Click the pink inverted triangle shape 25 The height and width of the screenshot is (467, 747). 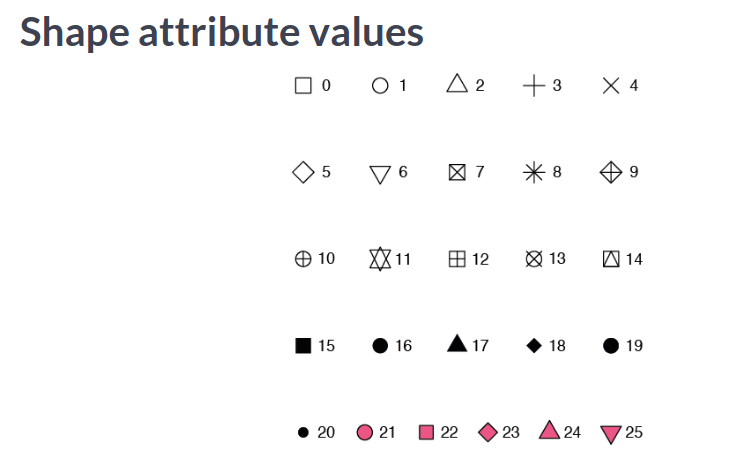coord(611,433)
